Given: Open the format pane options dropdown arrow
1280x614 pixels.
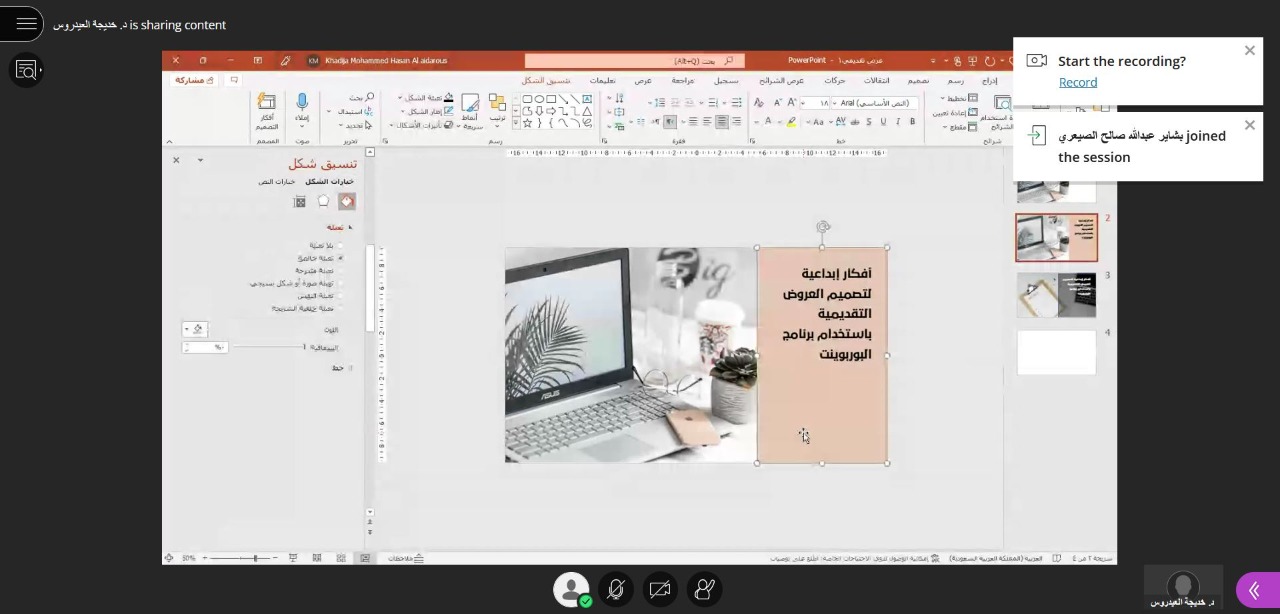Looking at the screenshot, I should [x=200, y=160].
